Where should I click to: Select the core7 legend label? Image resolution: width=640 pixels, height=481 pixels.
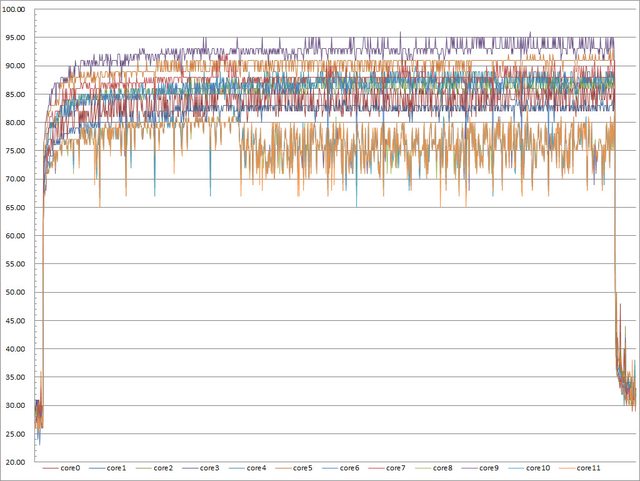[x=397, y=468]
